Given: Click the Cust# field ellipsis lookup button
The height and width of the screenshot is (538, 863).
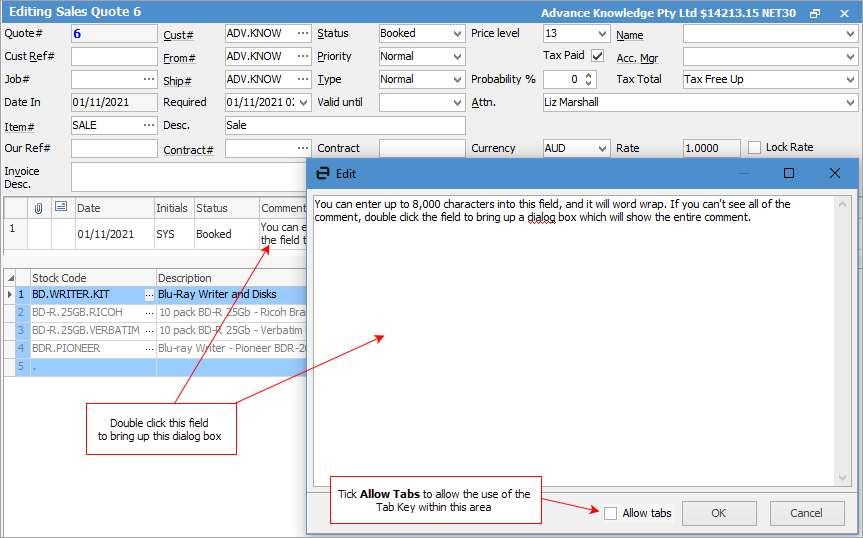Looking at the screenshot, I should [302, 34].
